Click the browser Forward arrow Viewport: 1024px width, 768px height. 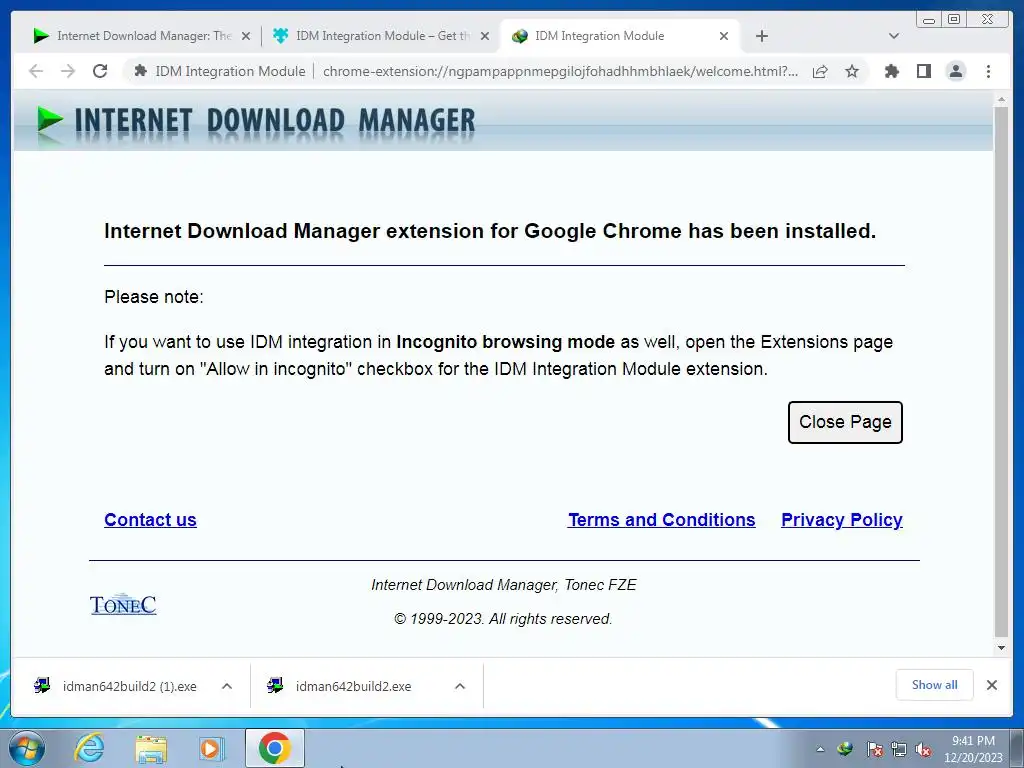(x=68, y=71)
